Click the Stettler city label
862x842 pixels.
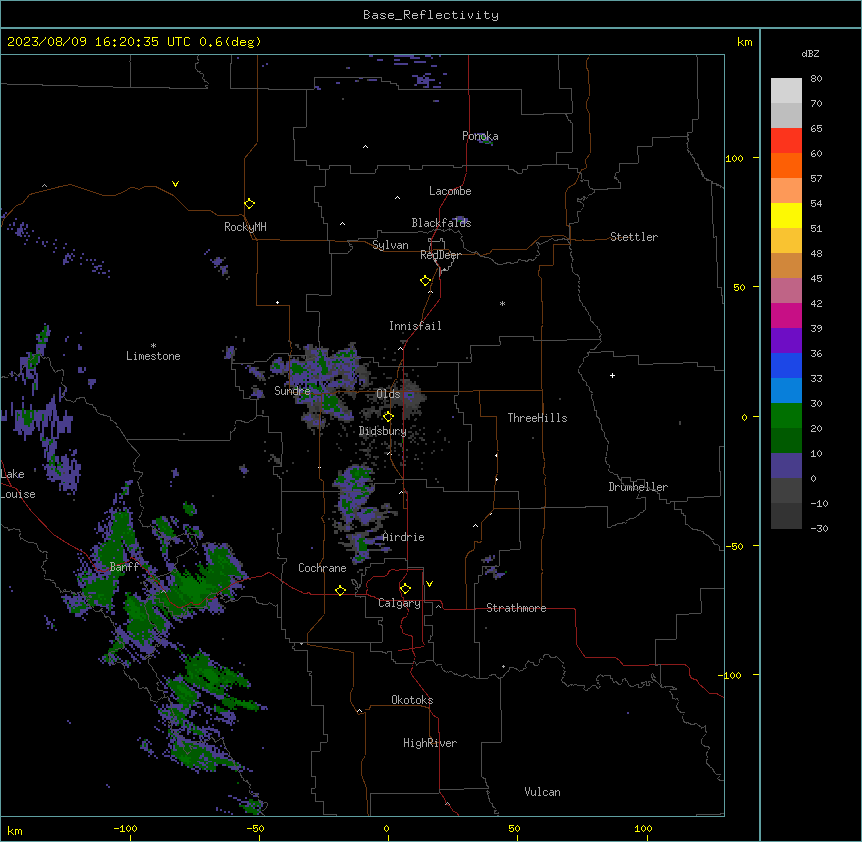click(x=634, y=237)
